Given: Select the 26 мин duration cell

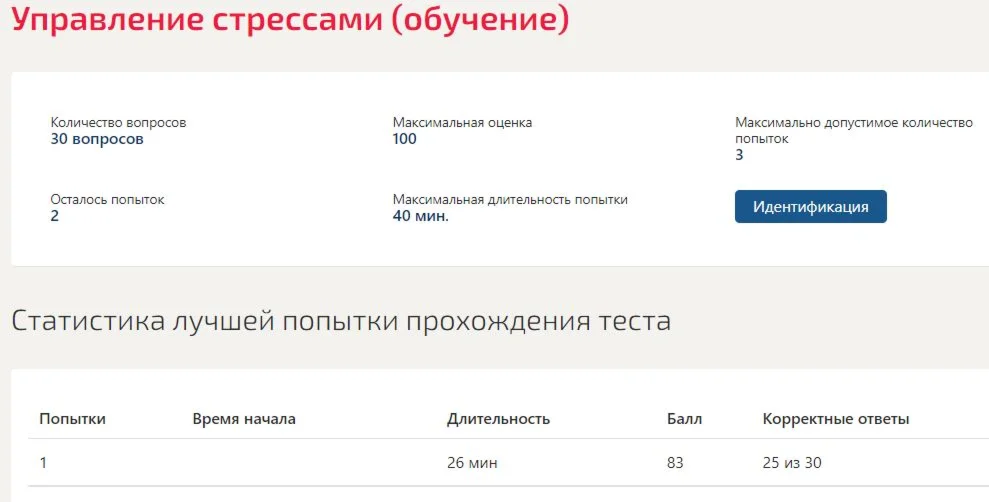Looking at the screenshot, I should pos(472,463).
